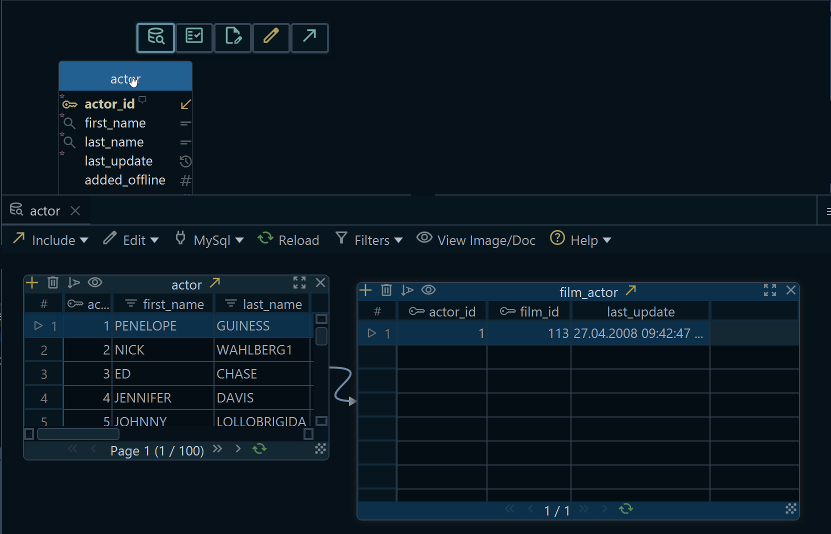
Task: Delete row using actor grid trash icon
Action: (52, 282)
